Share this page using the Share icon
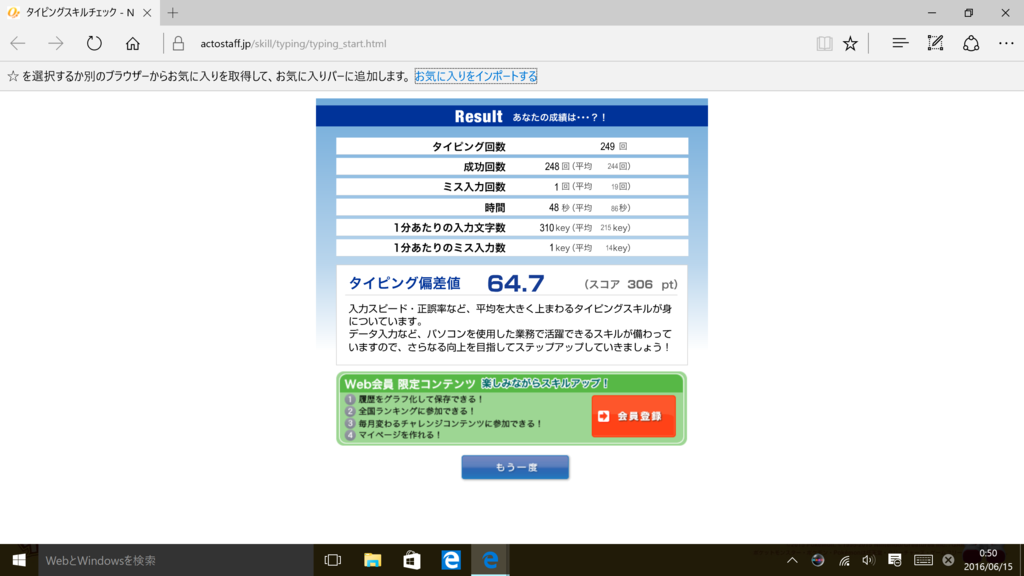Image resolution: width=1024 pixels, height=576 pixels. click(x=968, y=43)
